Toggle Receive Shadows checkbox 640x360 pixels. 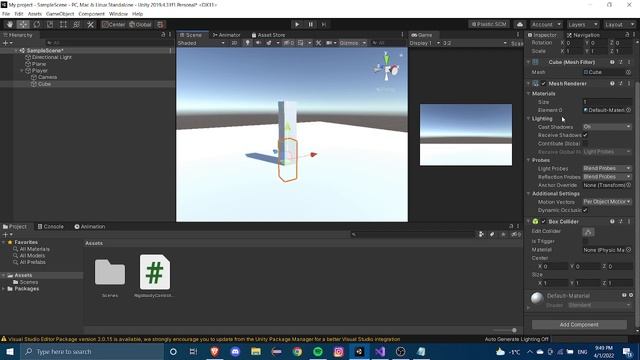coord(585,135)
